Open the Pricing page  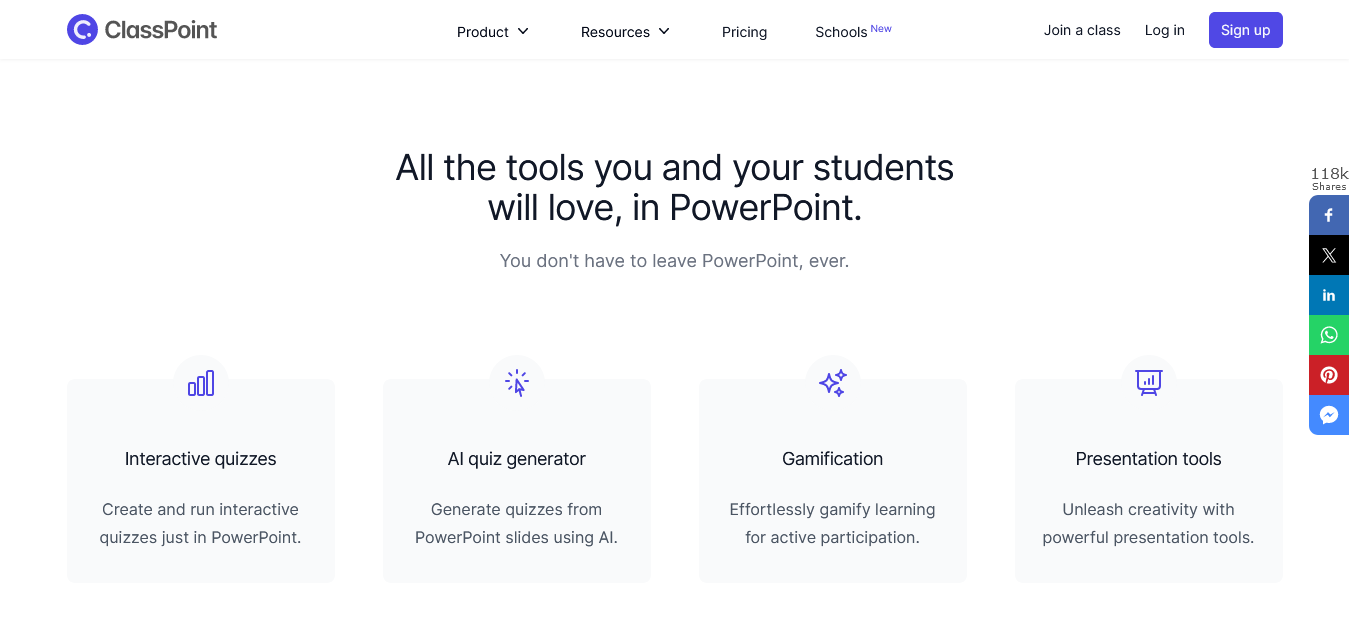click(744, 32)
